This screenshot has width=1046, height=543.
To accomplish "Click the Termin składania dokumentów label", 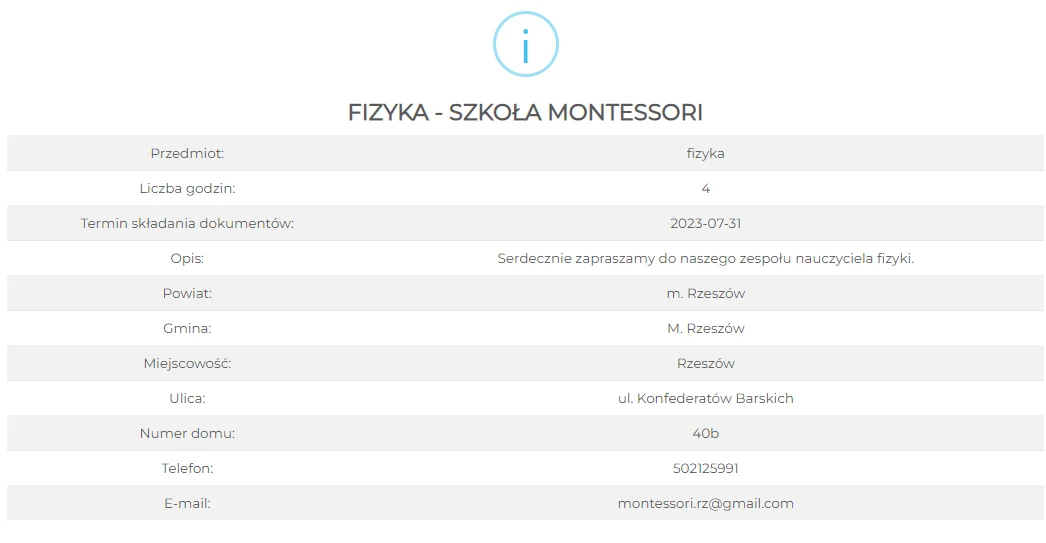I will [x=187, y=223].
